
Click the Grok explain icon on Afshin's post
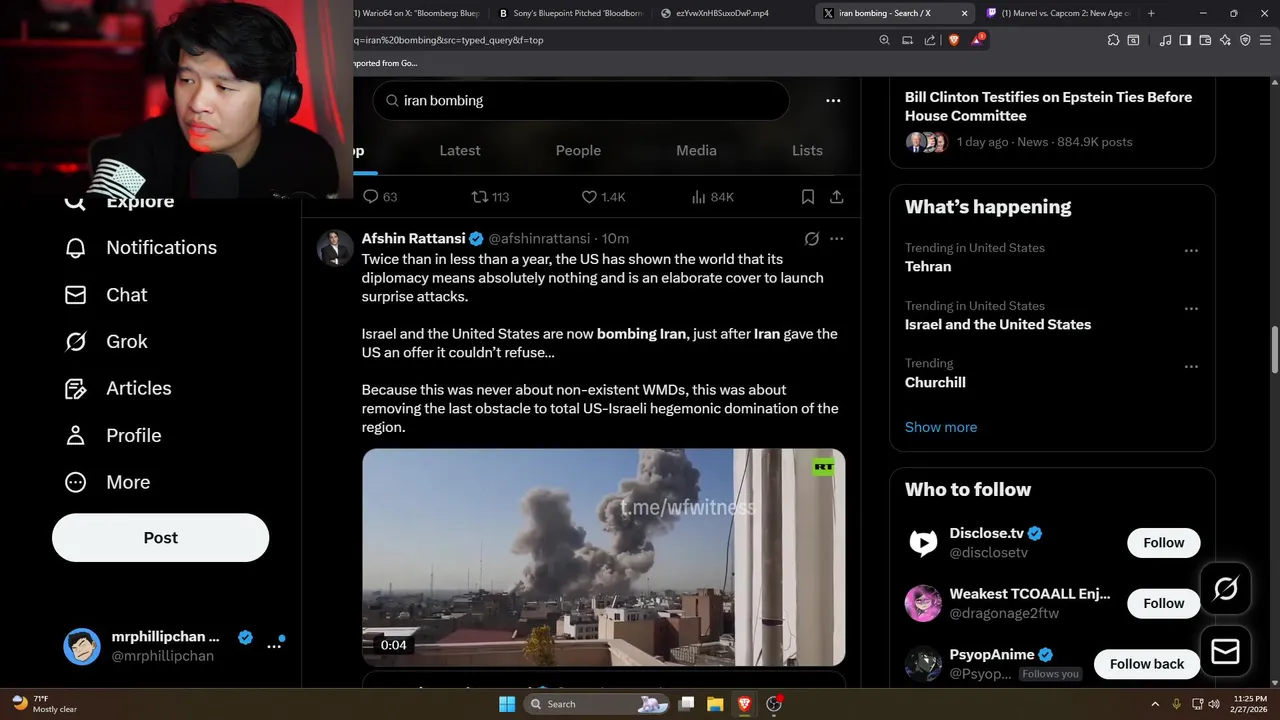coord(812,239)
